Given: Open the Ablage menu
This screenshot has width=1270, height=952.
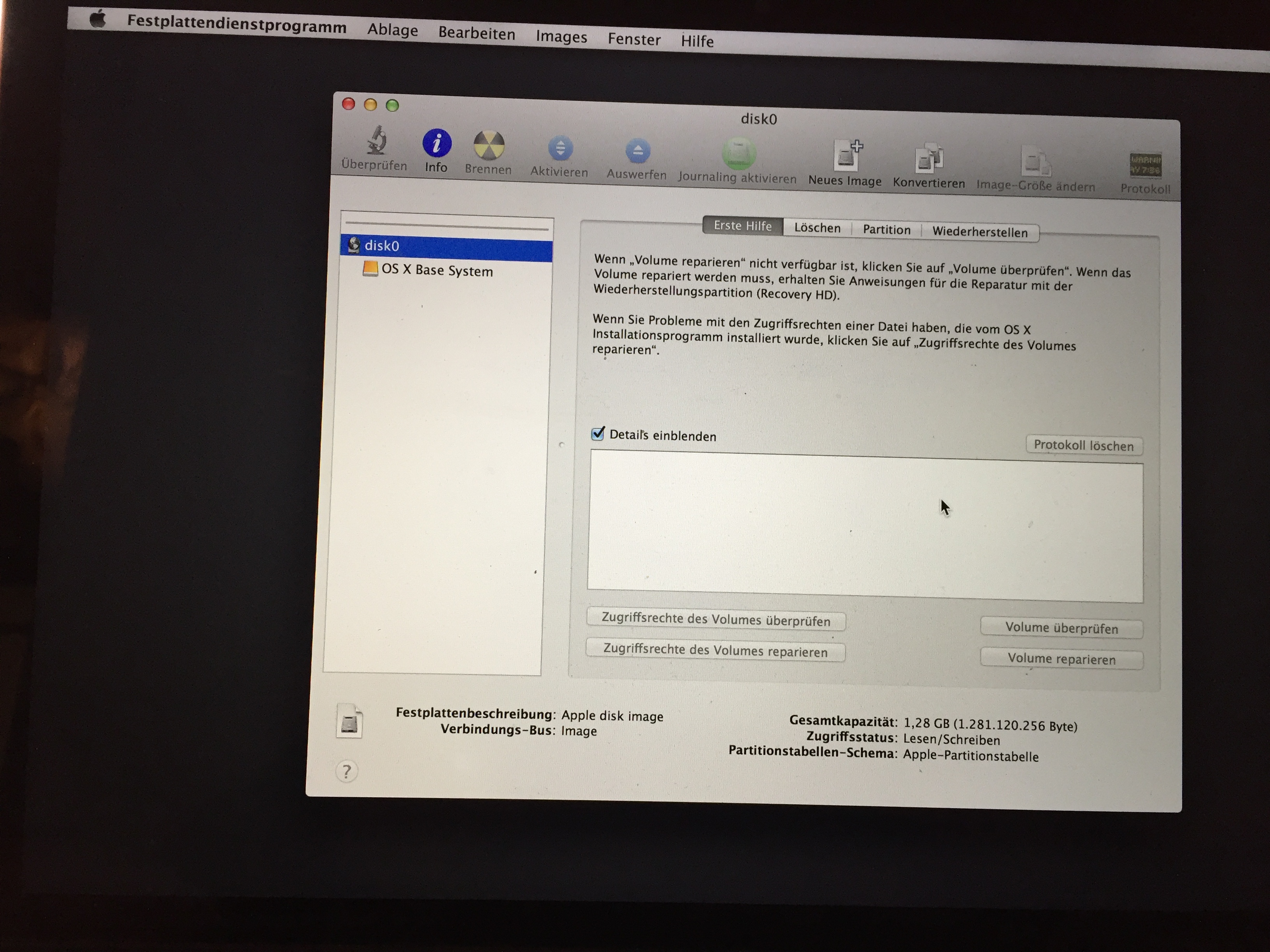Looking at the screenshot, I should tap(393, 30).
